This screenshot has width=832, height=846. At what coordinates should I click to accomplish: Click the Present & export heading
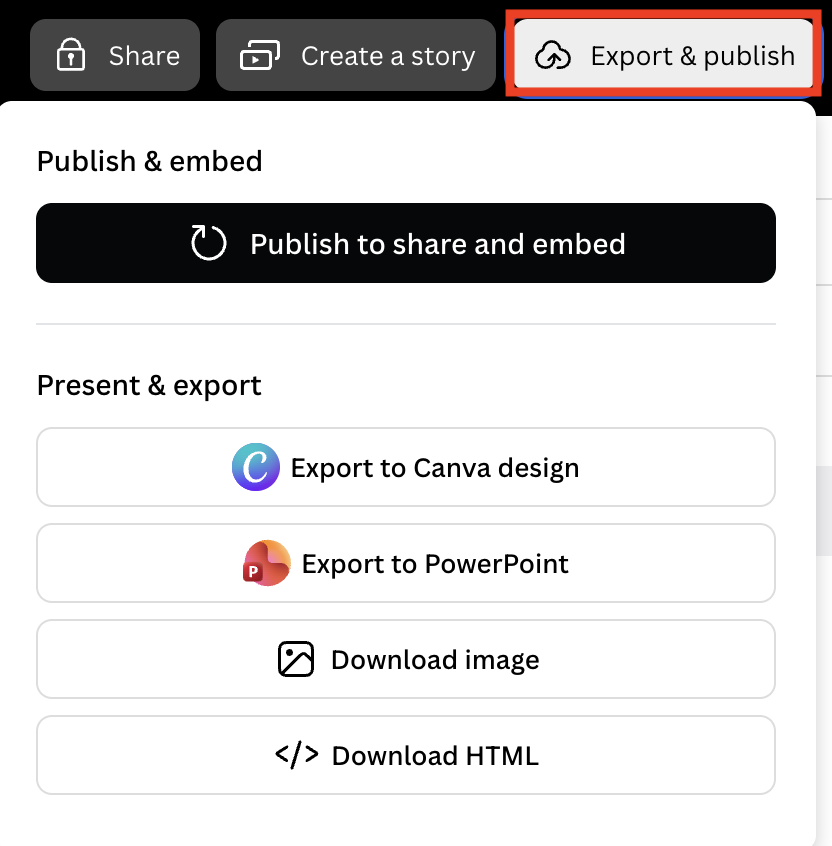(x=149, y=385)
